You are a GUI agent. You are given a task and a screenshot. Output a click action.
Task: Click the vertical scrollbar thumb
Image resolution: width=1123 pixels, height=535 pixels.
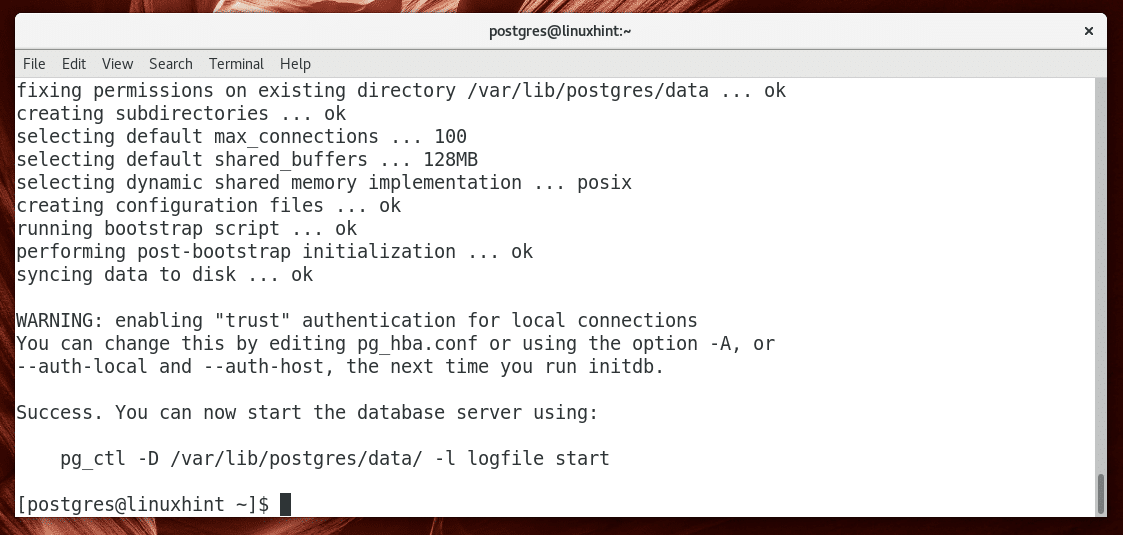[1101, 493]
